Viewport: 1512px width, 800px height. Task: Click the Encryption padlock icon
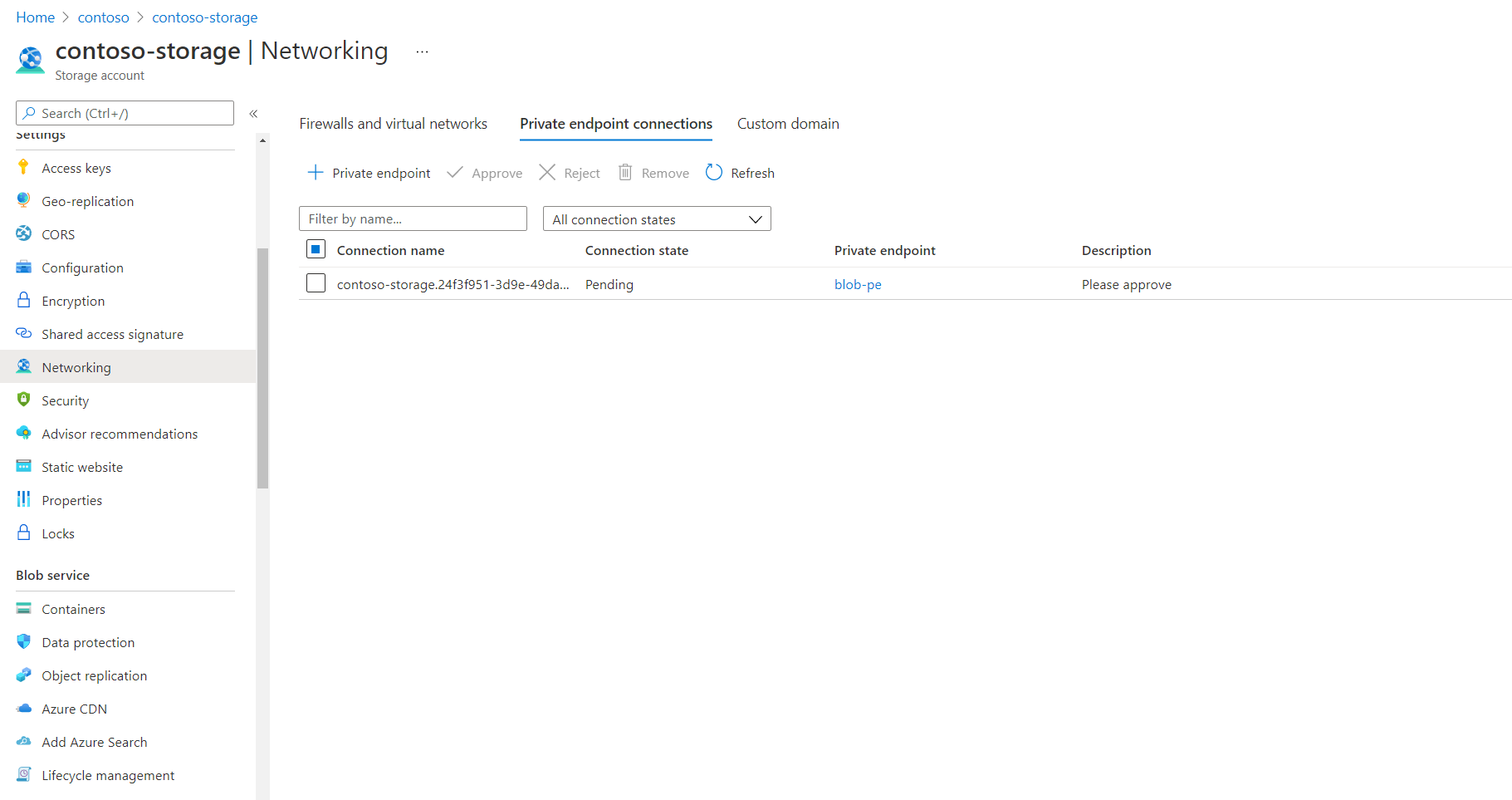(x=23, y=301)
